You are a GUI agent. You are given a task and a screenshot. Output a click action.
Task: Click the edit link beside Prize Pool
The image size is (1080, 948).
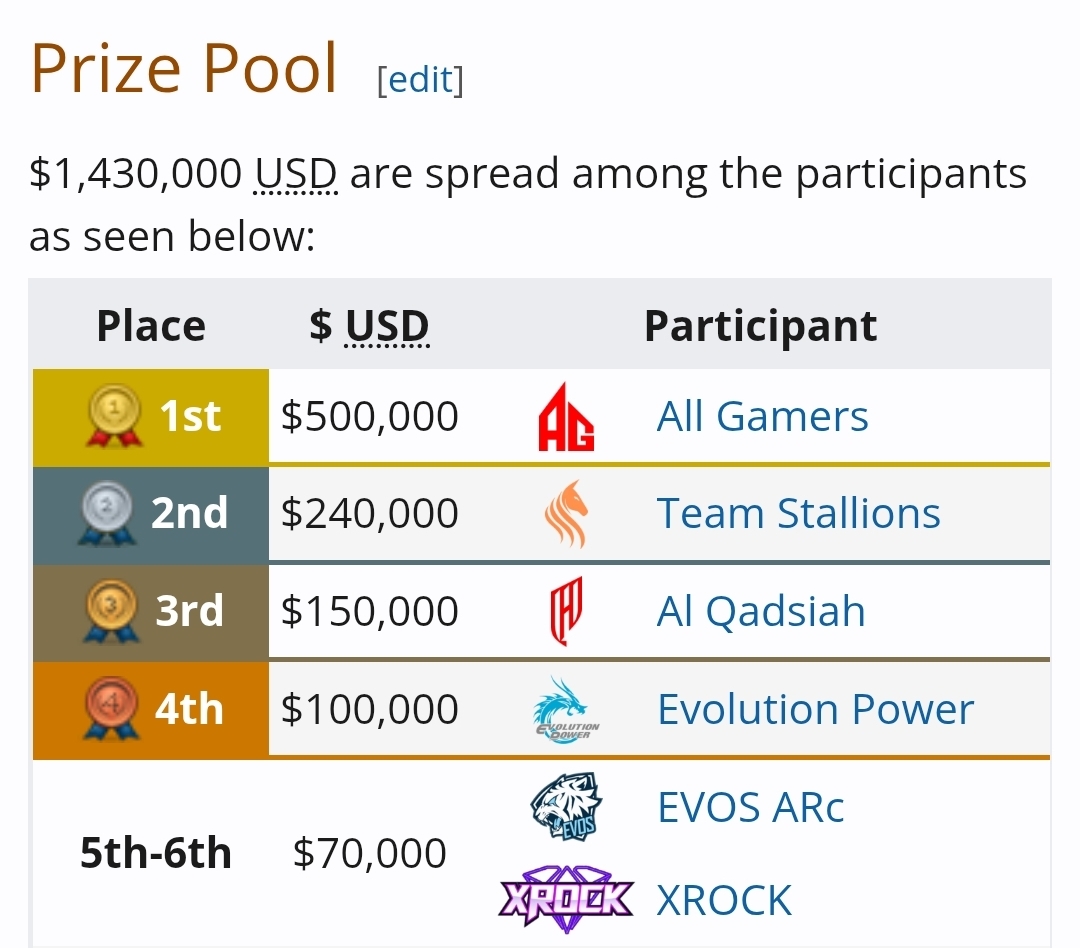tap(420, 80)
